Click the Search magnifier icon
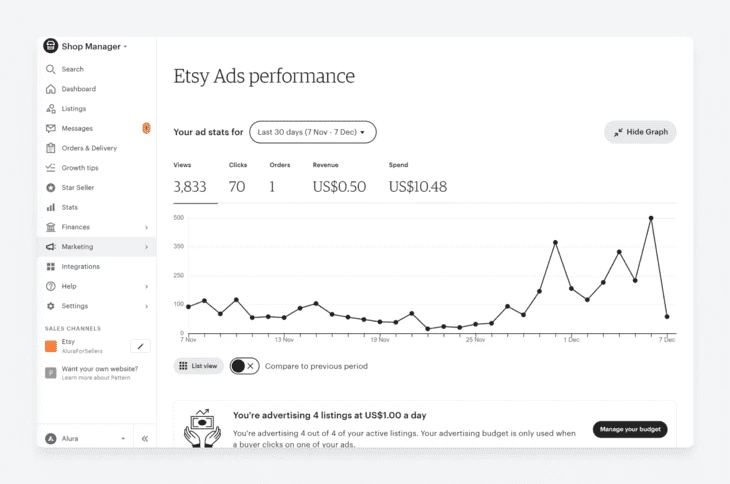 pyautogui.click(x=50, y=69)
